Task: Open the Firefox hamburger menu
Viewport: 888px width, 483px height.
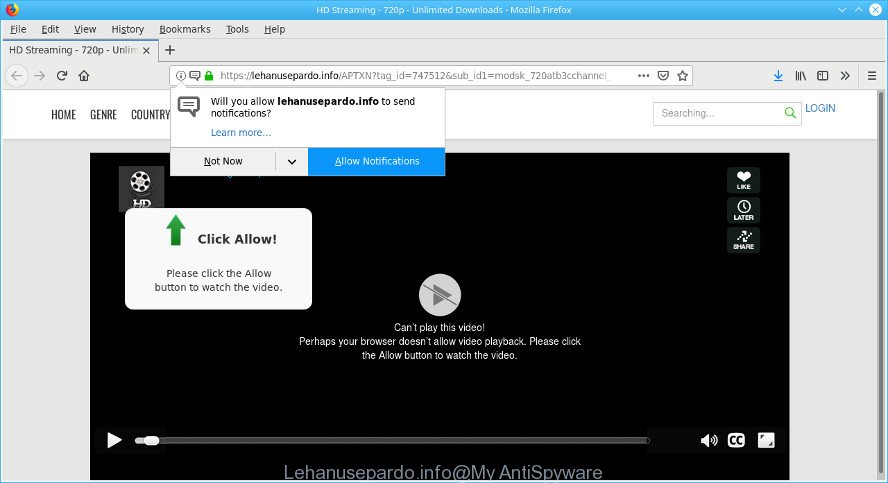Action: pos(872,75)
